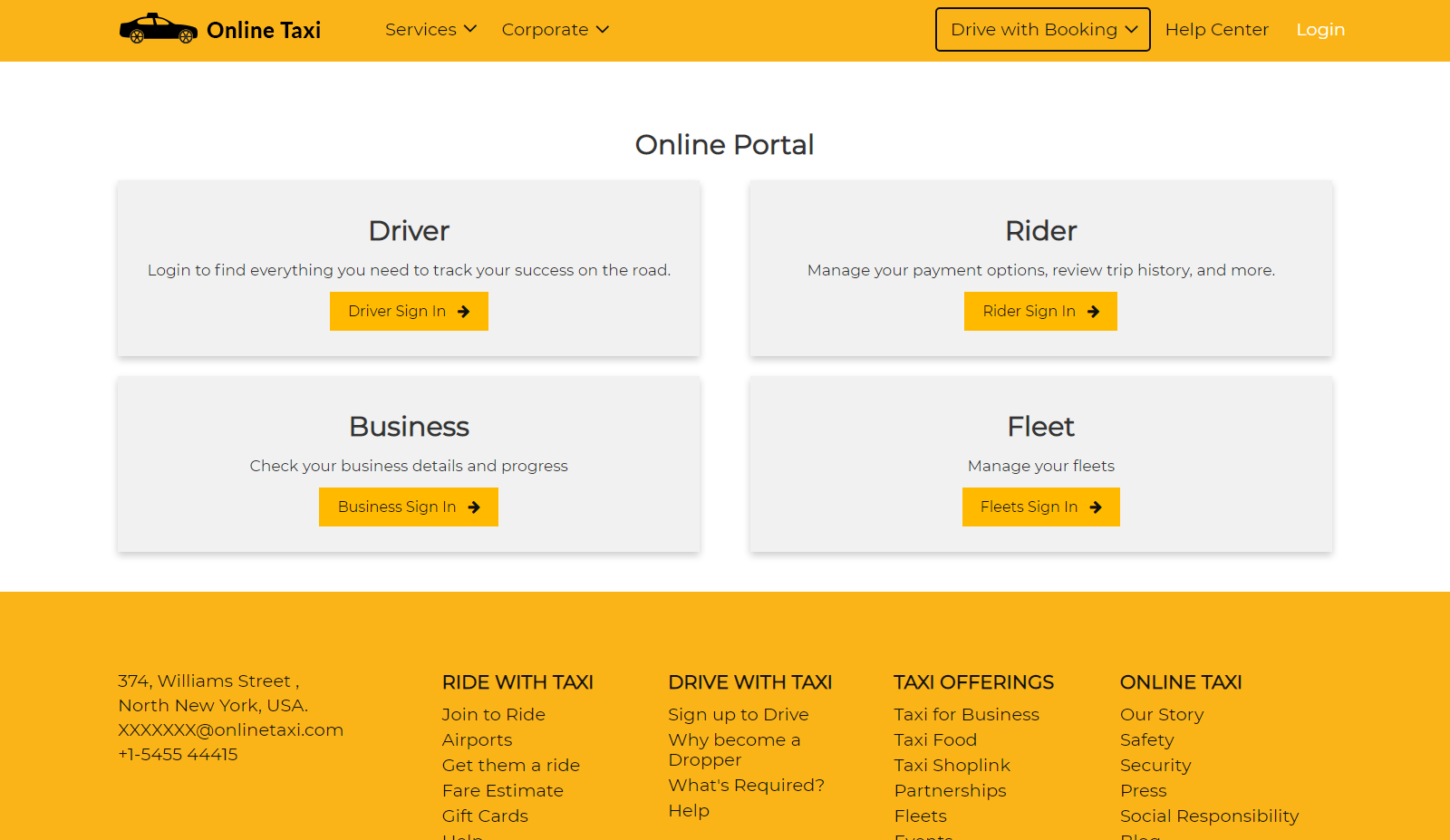Open the Safety footer link

(x=1147, y=740)
